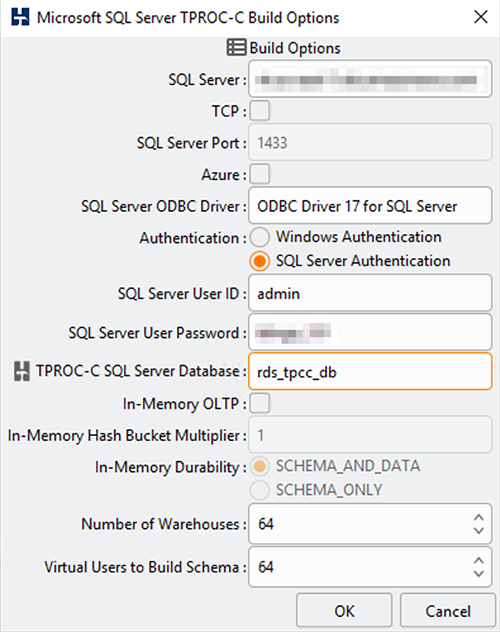Increase Virtual Users to Build Schema
The width and height of the screenshot is (500, 632).
coord(479,561)
